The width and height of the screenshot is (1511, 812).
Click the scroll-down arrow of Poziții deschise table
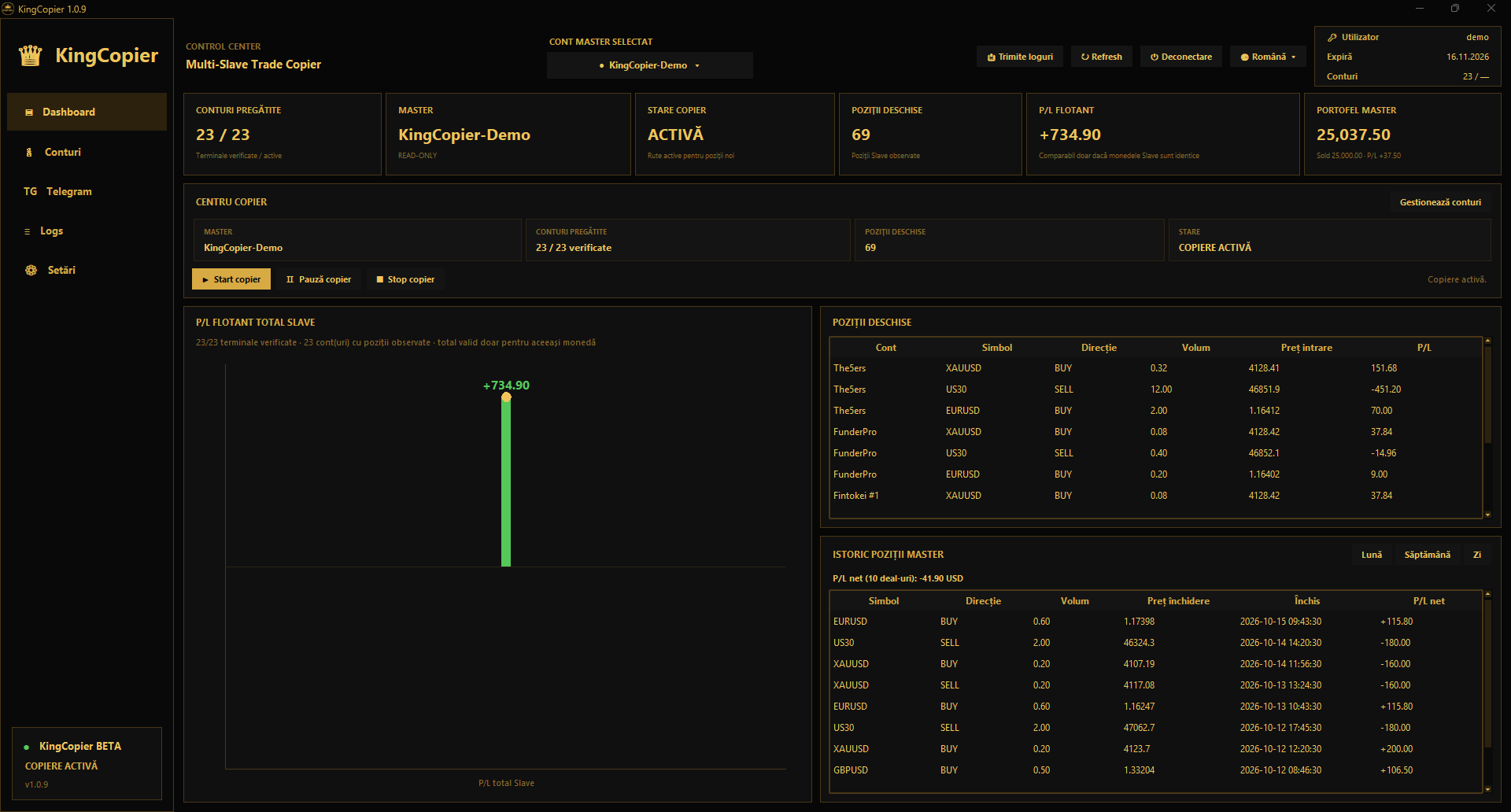(1487, 515)
